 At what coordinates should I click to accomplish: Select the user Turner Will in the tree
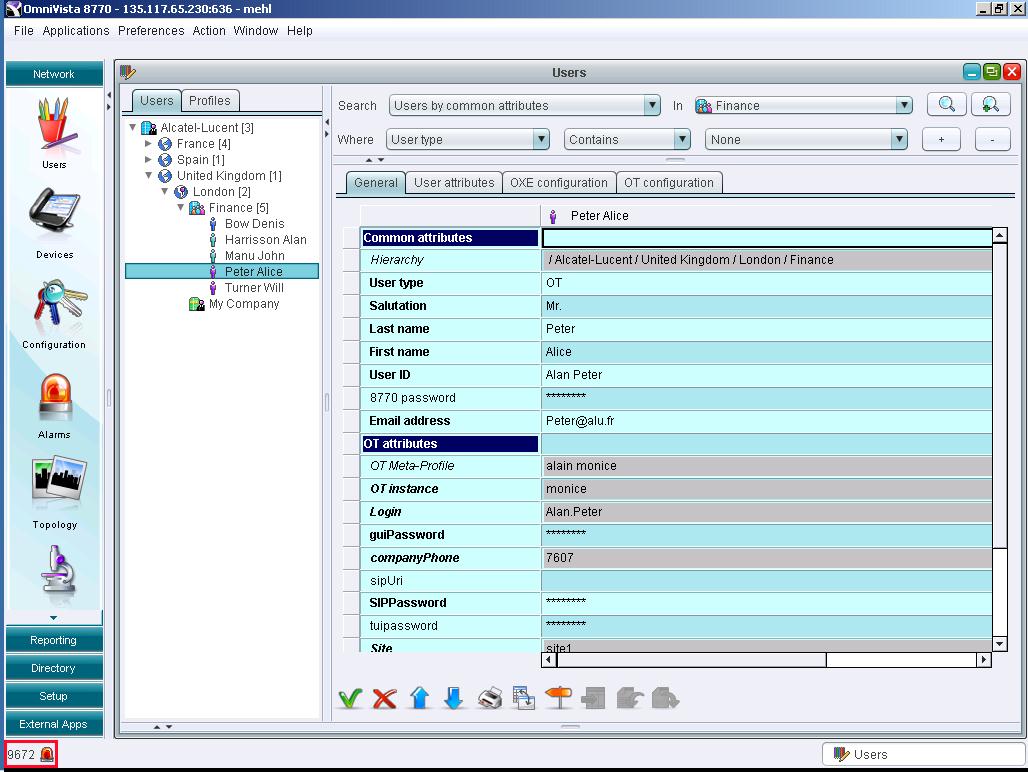pos(252,287)
